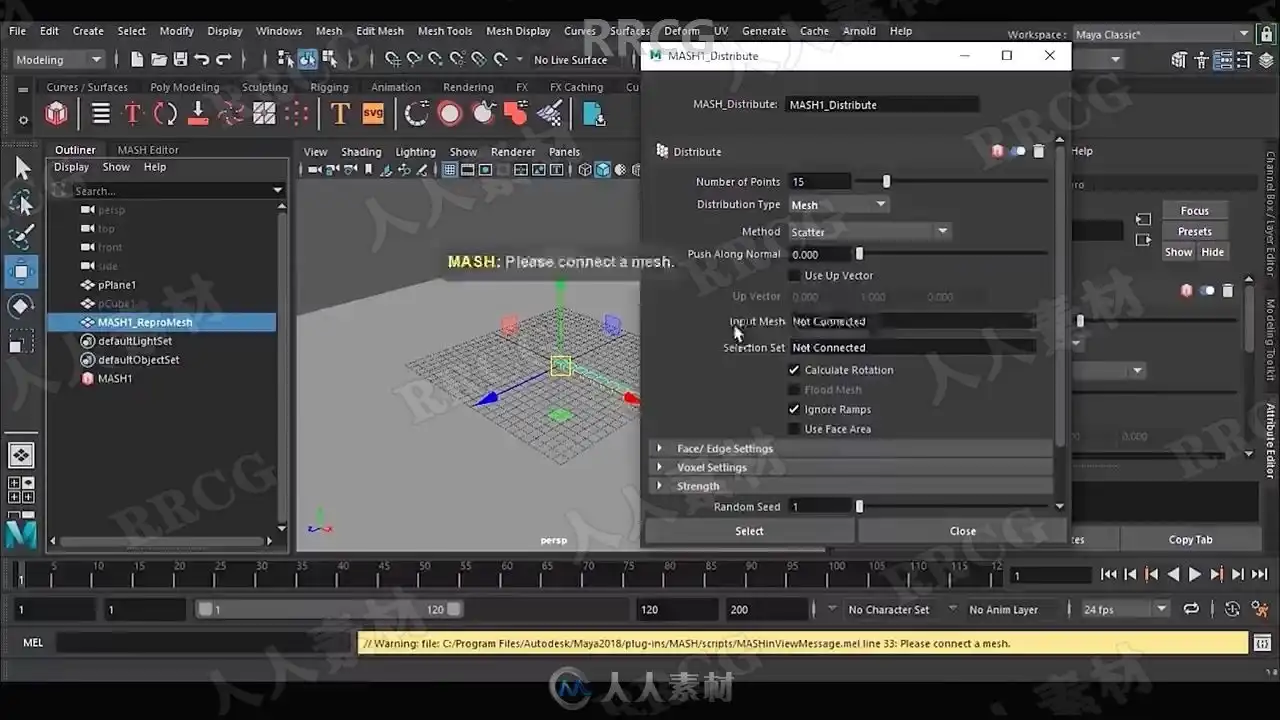
Task: Open the Modeling menu set dropdown
Action: [x=59, y=60]
